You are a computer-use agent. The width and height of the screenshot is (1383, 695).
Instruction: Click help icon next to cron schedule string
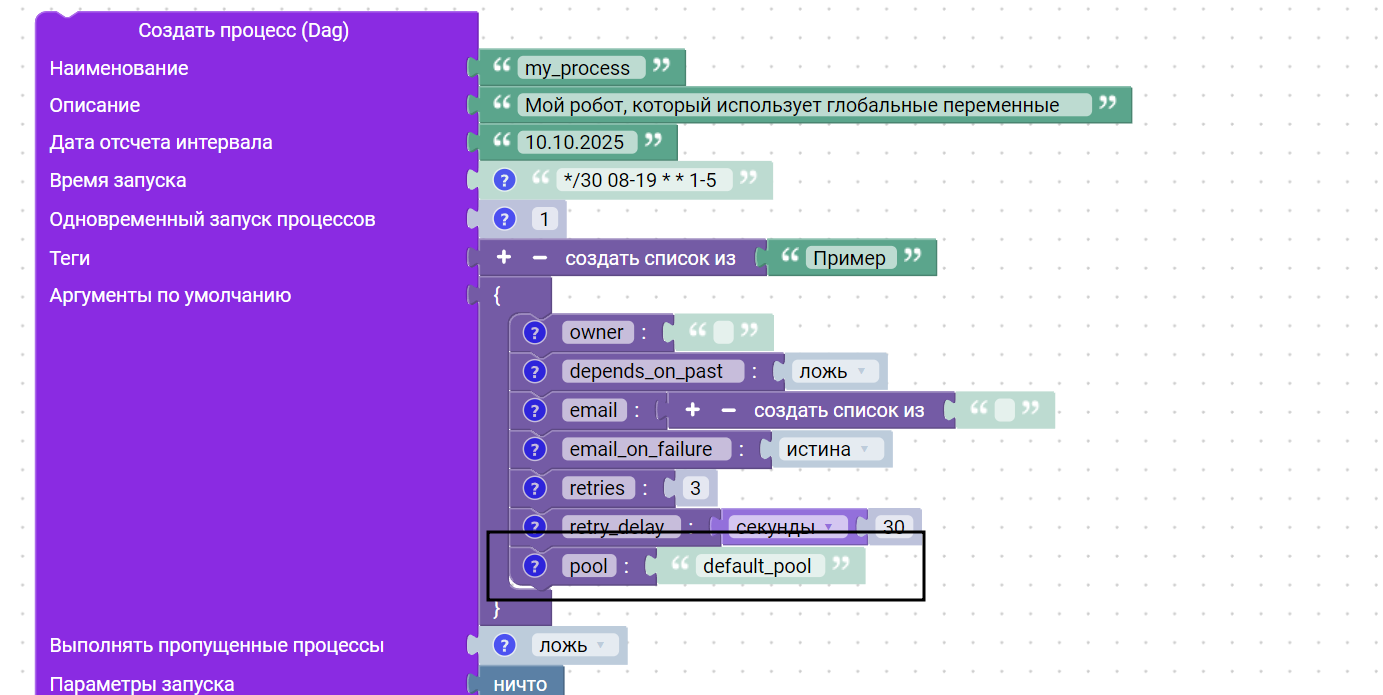[x=504, y=180]
